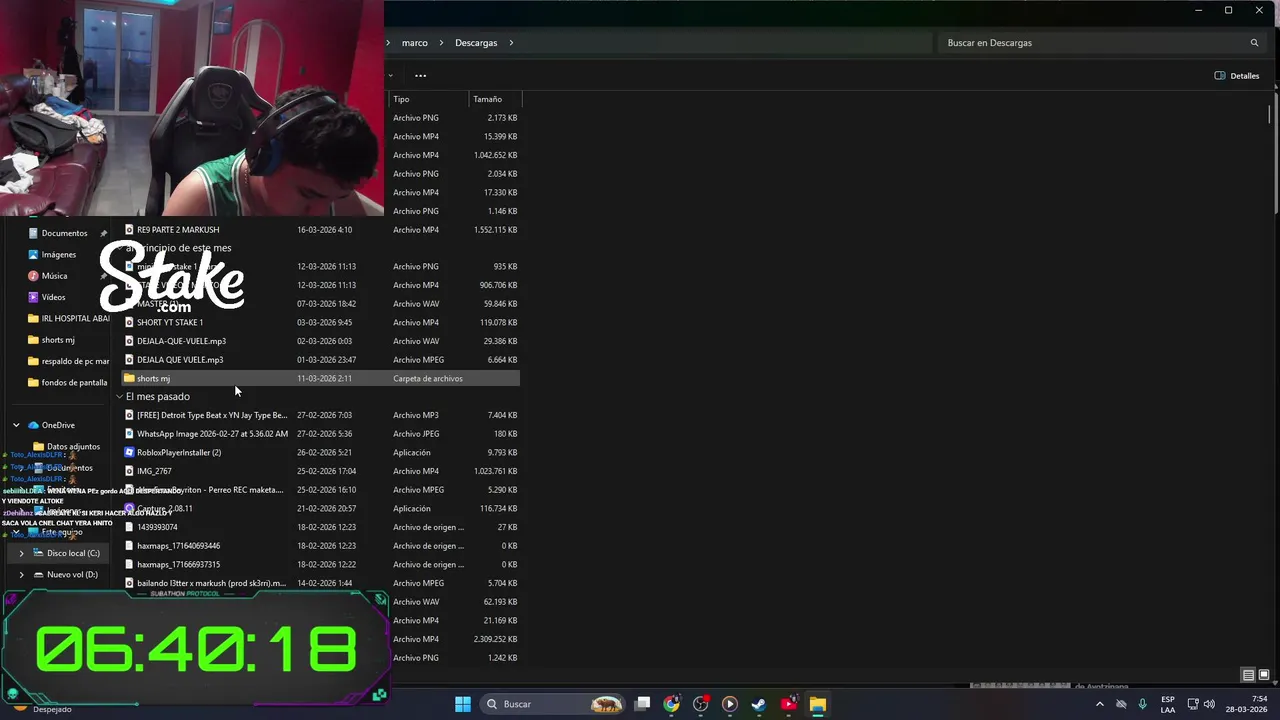The height and width of the screenshot is (720, 1280).
Task: Switch to large thumbnails view icon
Action: [x=1264, y=675]
